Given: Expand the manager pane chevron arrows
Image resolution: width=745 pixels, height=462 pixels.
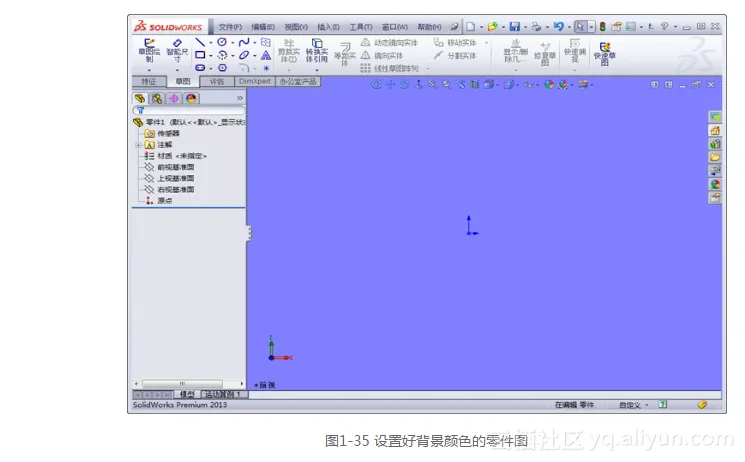Looking at the screenshot, I should [x=240, y=98].
